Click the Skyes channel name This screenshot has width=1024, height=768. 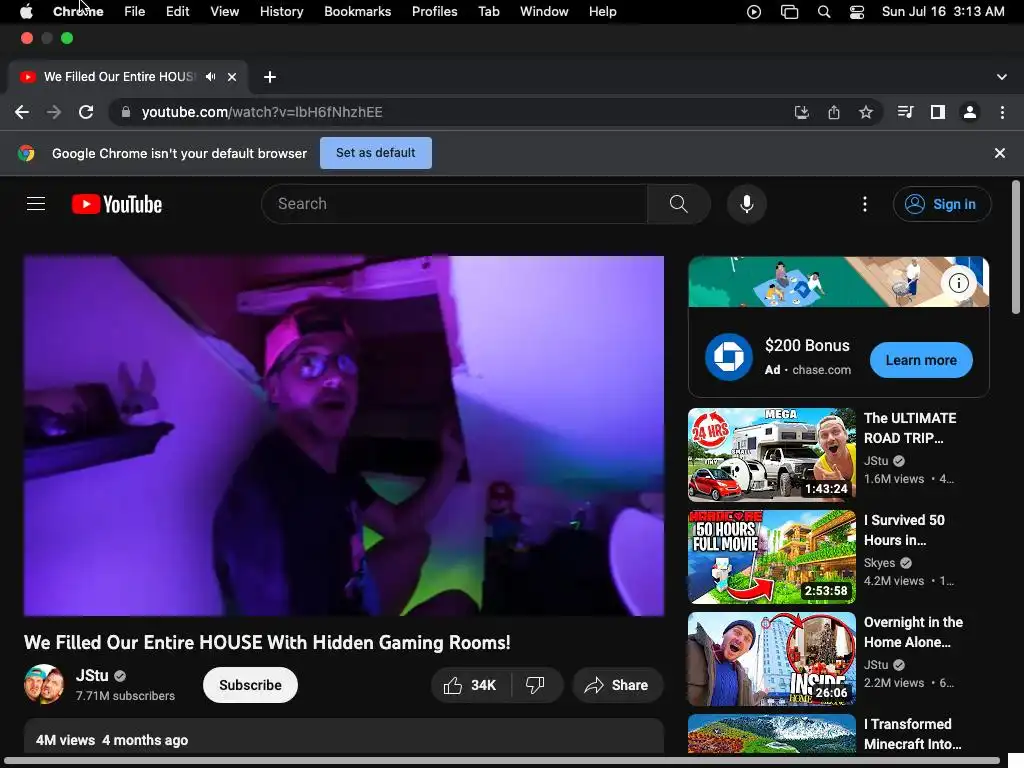point(879,563)
